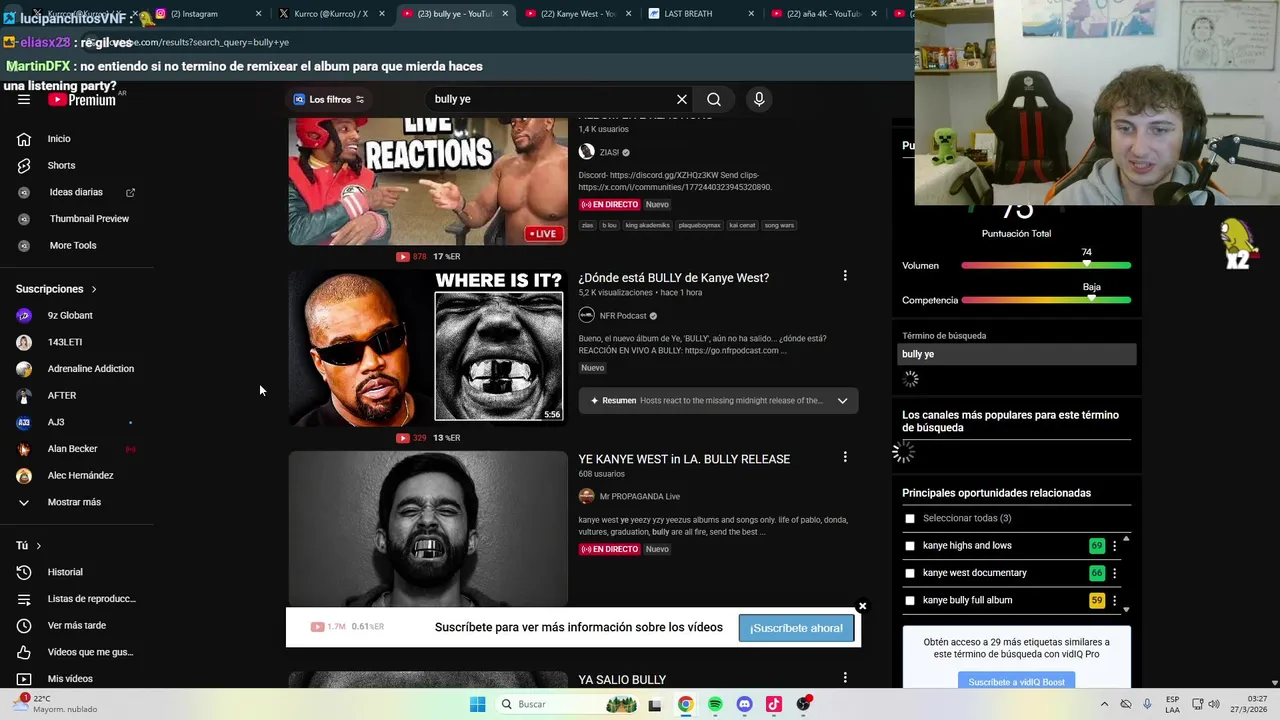Image resolution: width=1280 pixels, height=720 pixels.
Task: Check kanye bully full album checkbox
Action: [x=910, y=601]
